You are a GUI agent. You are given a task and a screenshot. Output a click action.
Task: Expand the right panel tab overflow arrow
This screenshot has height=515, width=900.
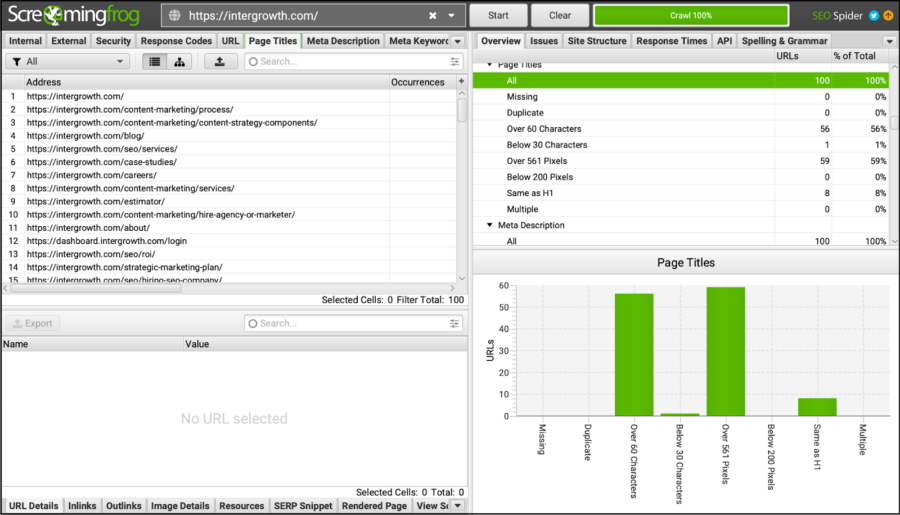point(889,41)
